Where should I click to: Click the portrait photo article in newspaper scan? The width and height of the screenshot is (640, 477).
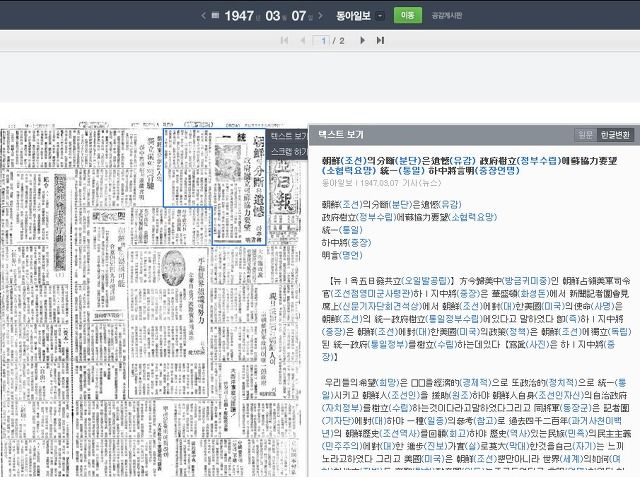click(168, 322)
